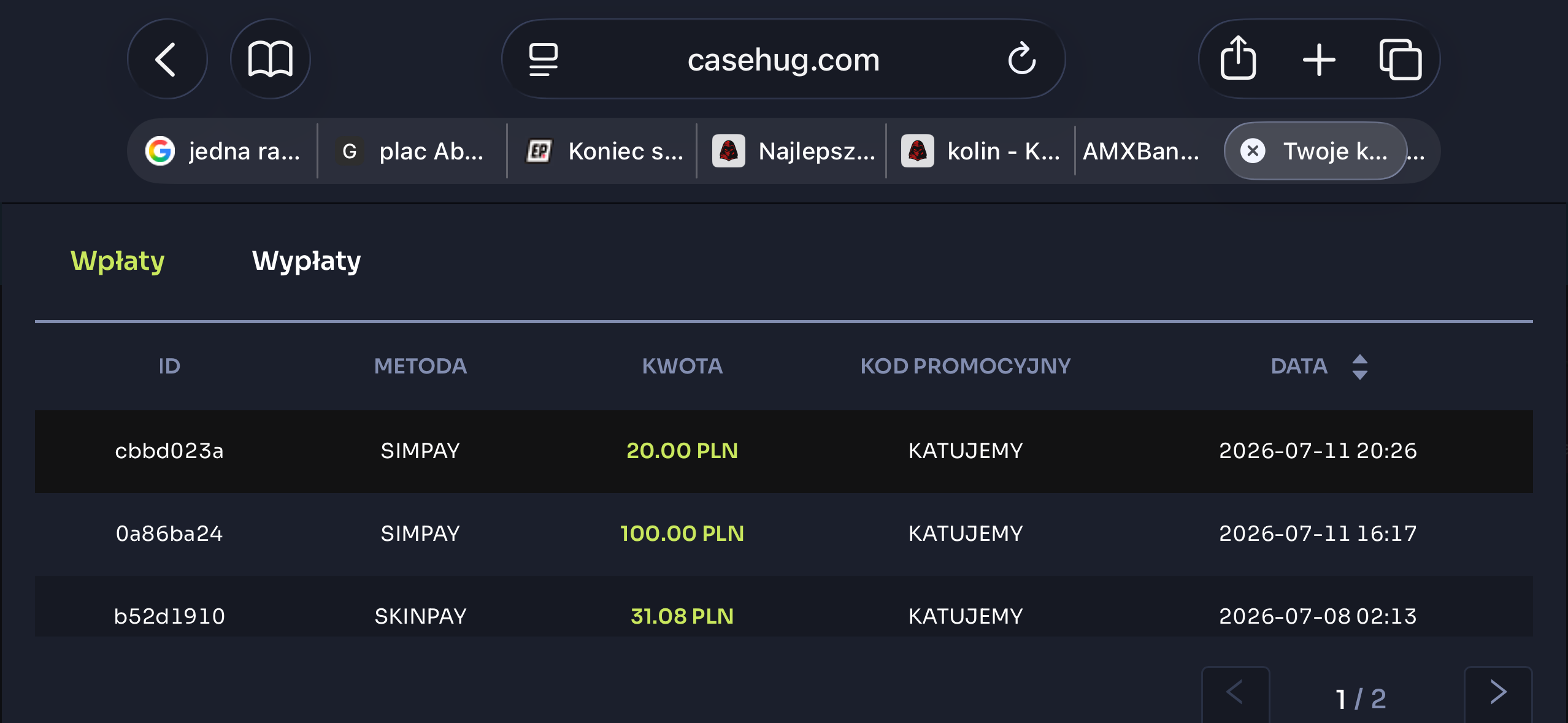Switch to the jedna ra... Google tab
Screen dimensions: 1568x723
(x=223, y=151)
